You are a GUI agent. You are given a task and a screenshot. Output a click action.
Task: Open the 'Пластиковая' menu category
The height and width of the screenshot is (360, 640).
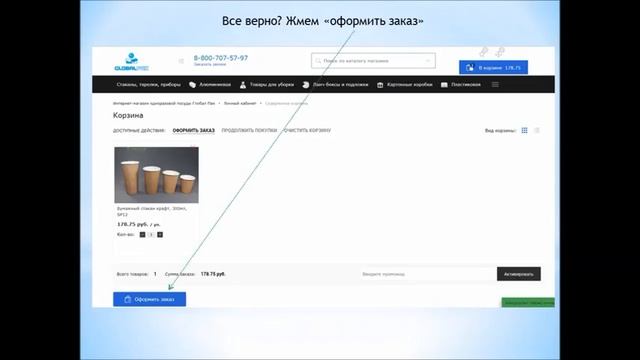click(461, 84)
